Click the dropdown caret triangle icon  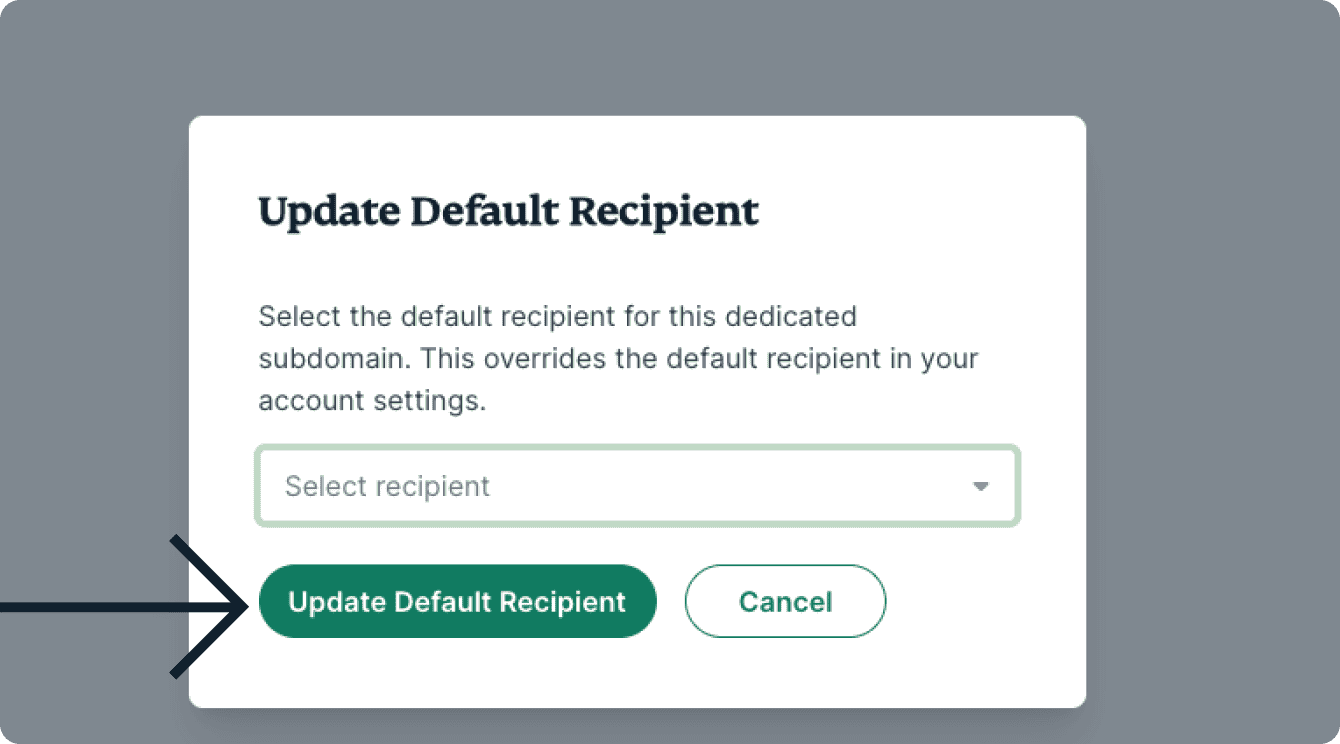(x=980, y=487)
